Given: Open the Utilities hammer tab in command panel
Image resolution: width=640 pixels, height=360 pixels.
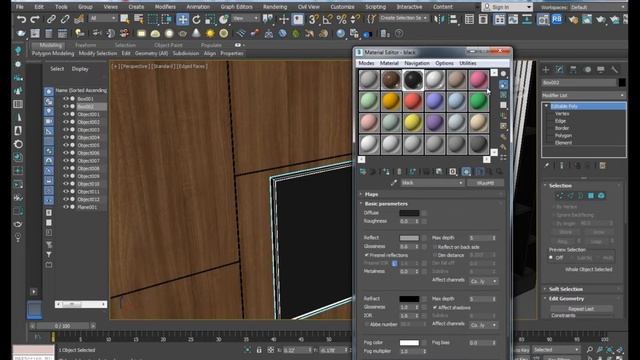Looking at the screenshot, I should click(x=614, y=70).
